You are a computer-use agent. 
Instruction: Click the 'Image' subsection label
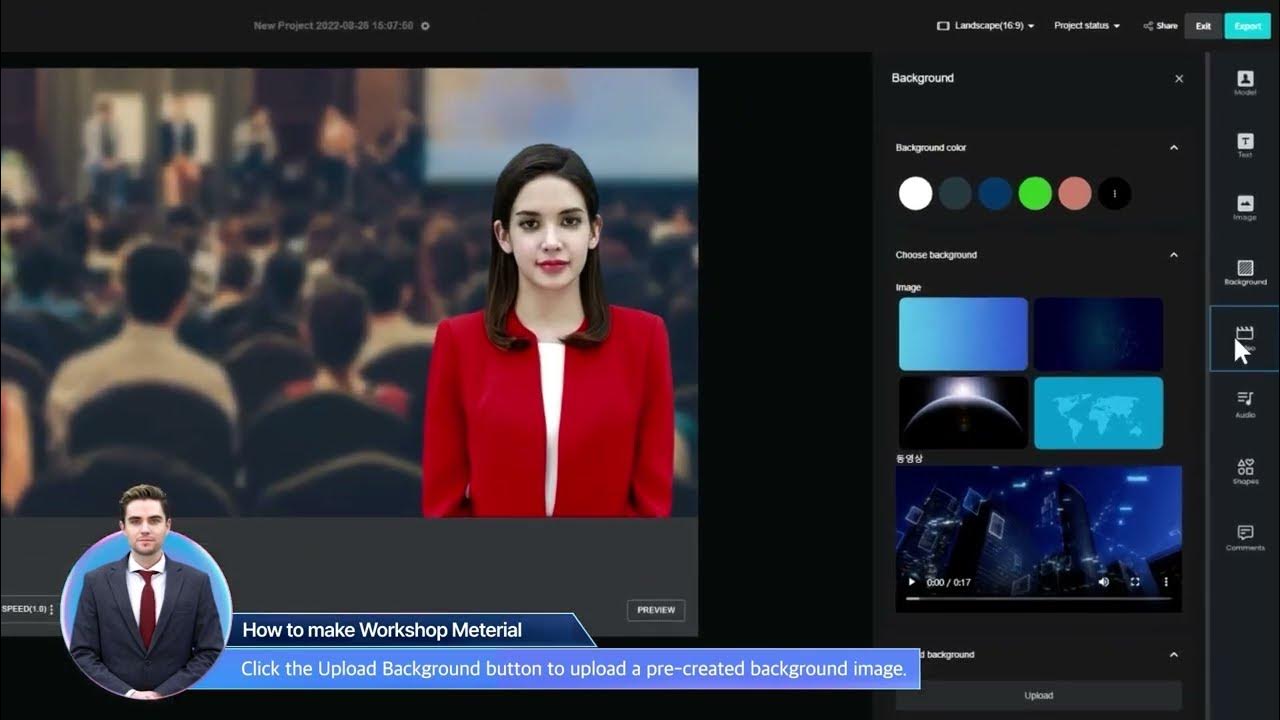(x=908, y=288)
